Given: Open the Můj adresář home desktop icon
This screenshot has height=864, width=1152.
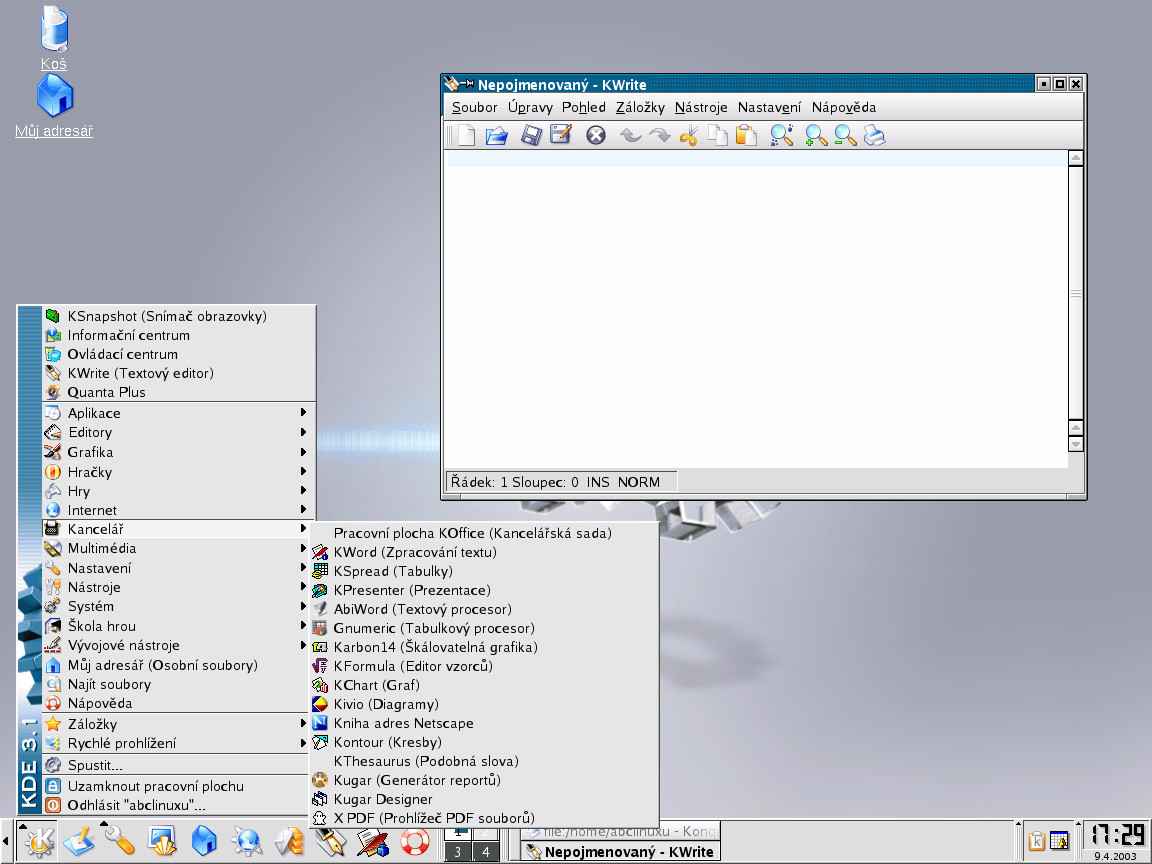Looking at the screenshot, I should pyautogui.click(x=54, y=107).
